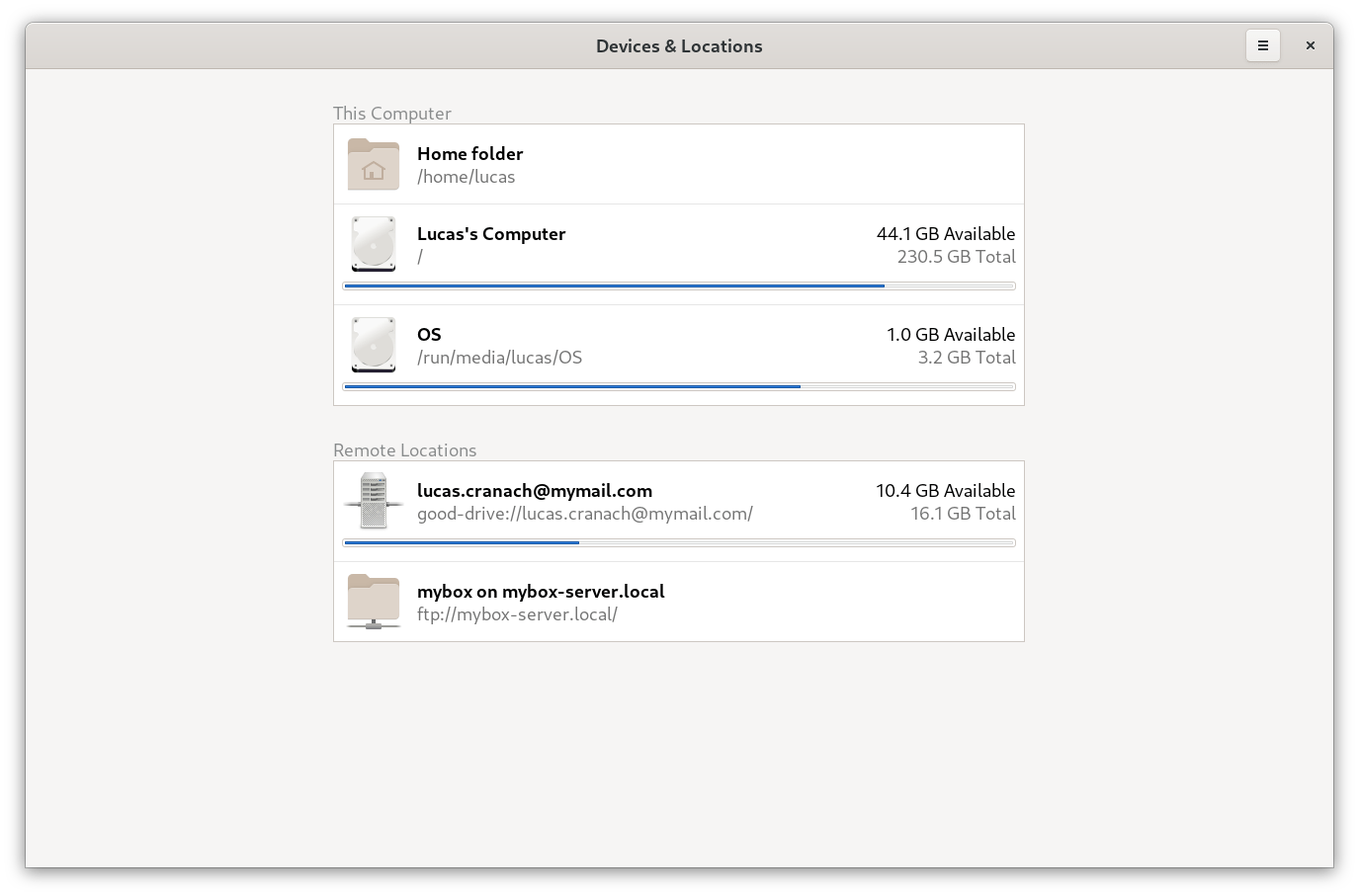Close the Devices & Locations window
Screen dimensions: 1359x896
click(1310, 45)
